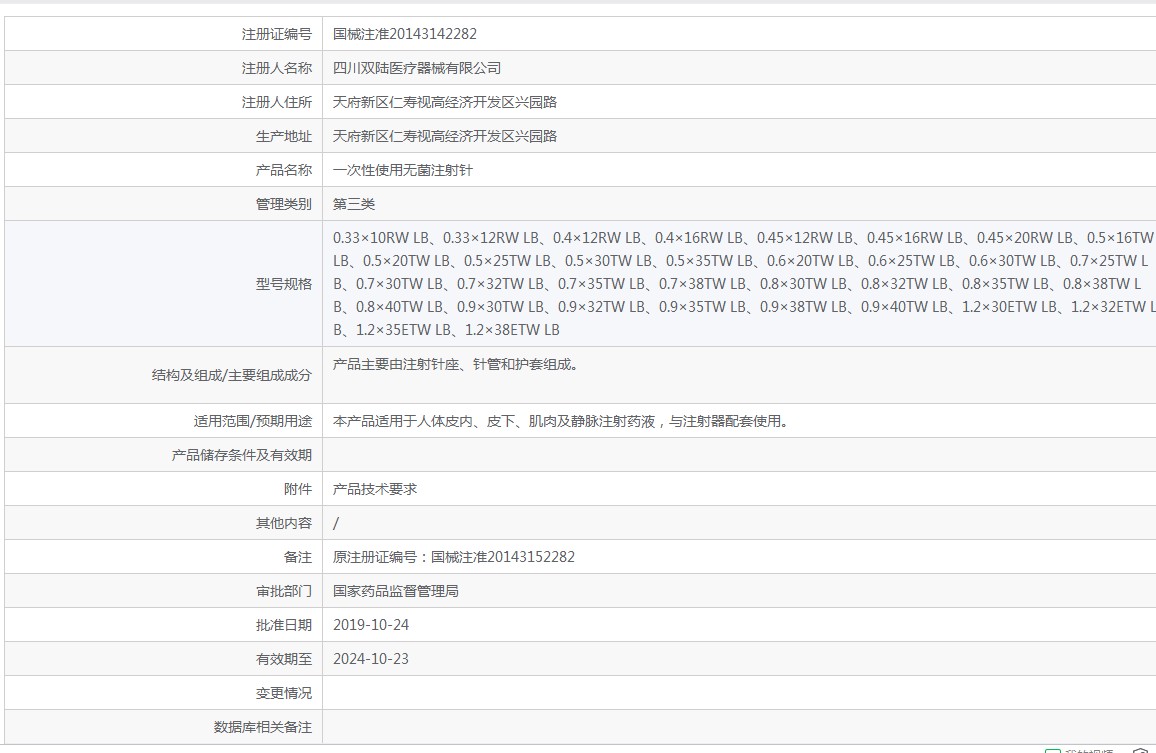
Task: Click the approval date 2019-10-24
Action: (371, 625)
